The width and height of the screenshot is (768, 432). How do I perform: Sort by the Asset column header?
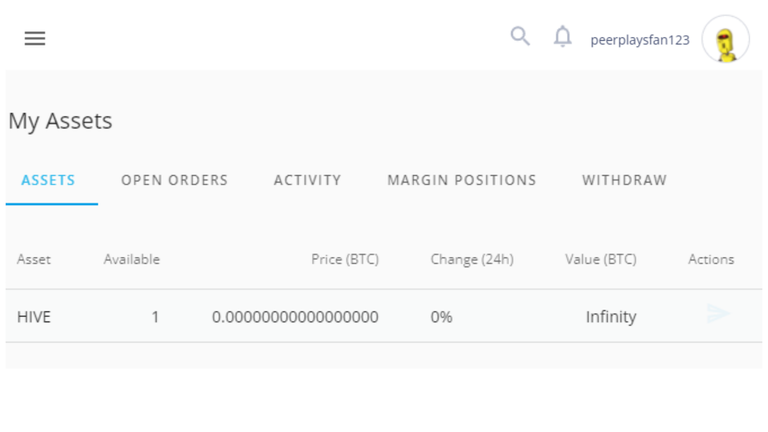pos(34,259)
